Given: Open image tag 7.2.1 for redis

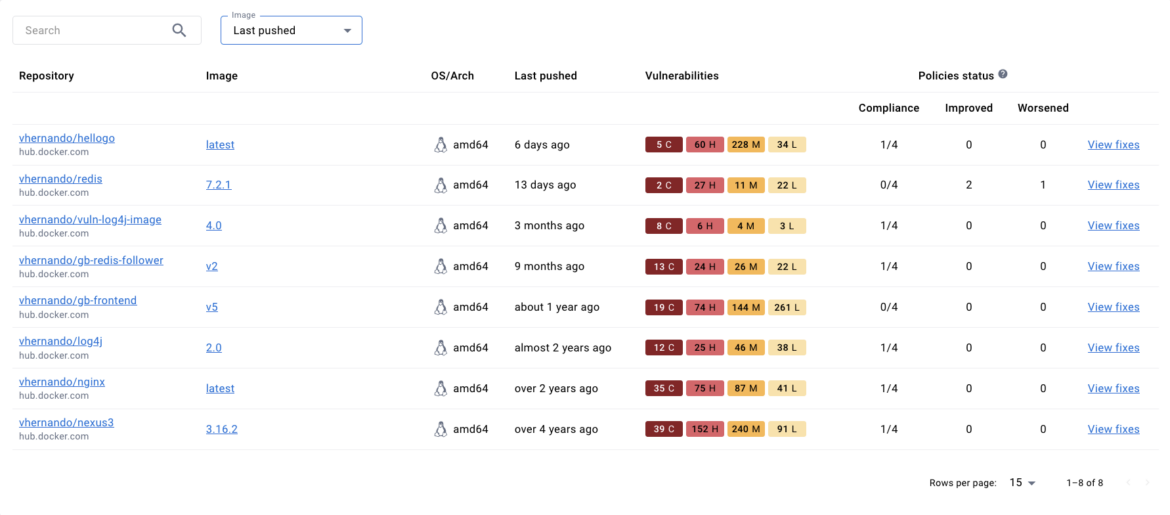Looking at the screenshot, I should point(218,185).
